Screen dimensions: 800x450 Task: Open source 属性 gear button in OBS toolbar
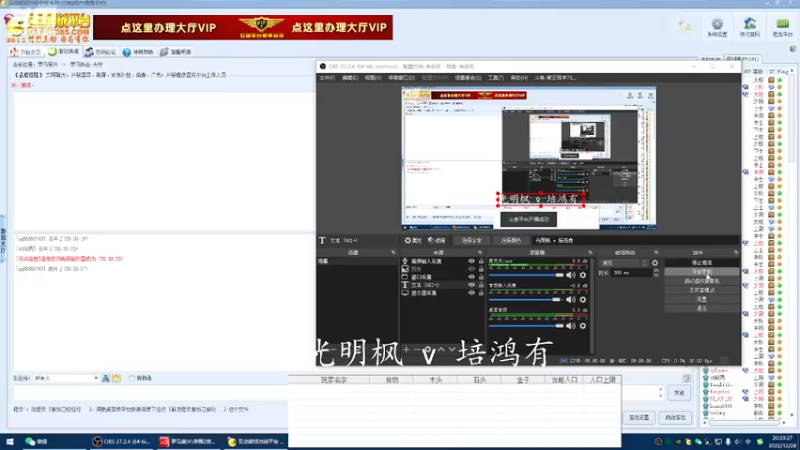point(413,240)
